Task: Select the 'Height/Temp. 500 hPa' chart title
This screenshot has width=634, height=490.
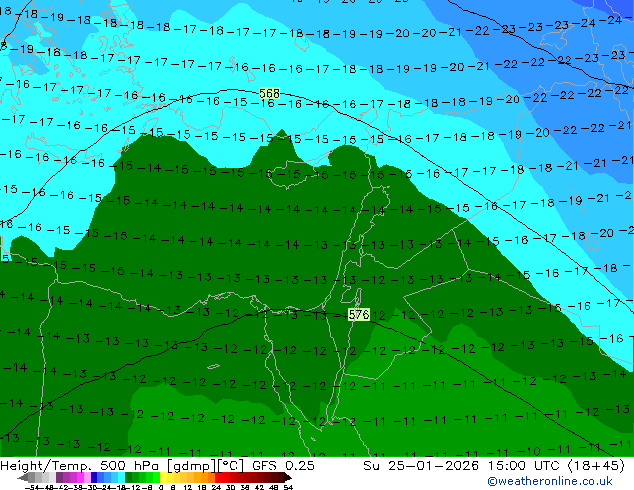Action: coord(82,466)
